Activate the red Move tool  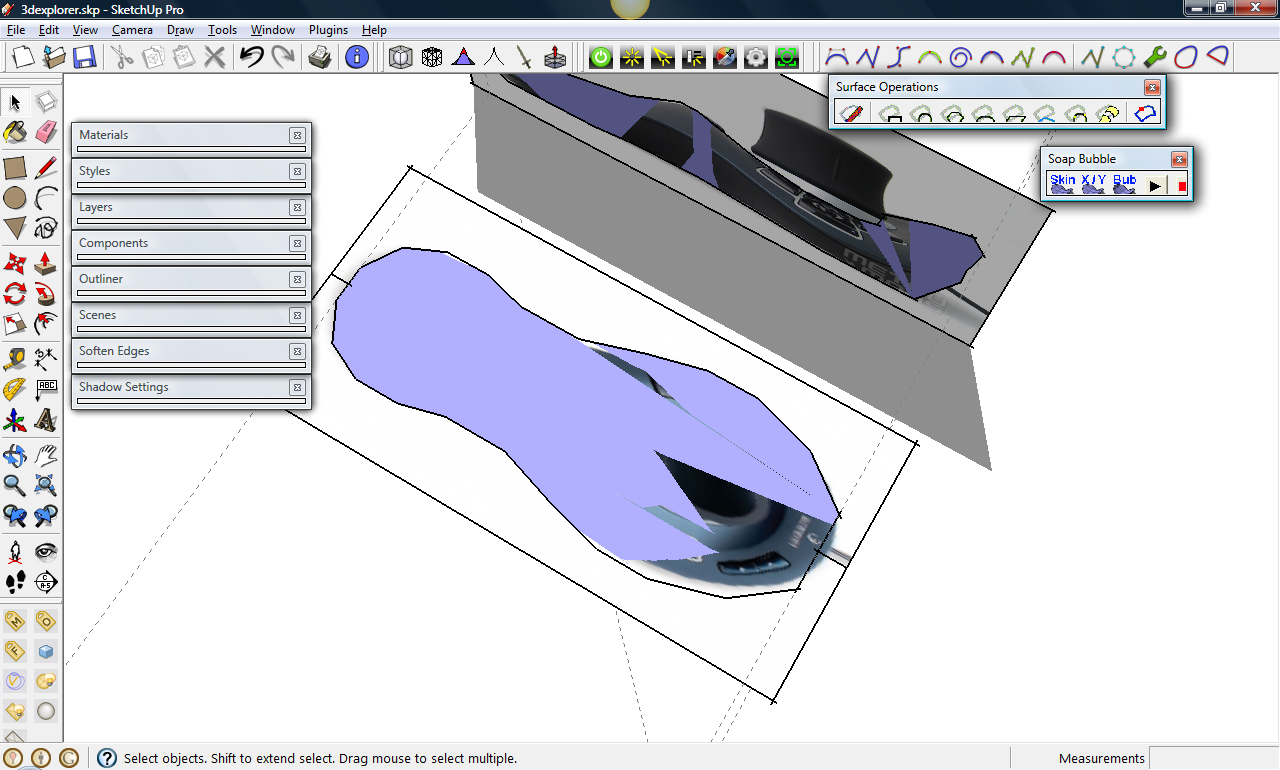(x=15, y=263)
